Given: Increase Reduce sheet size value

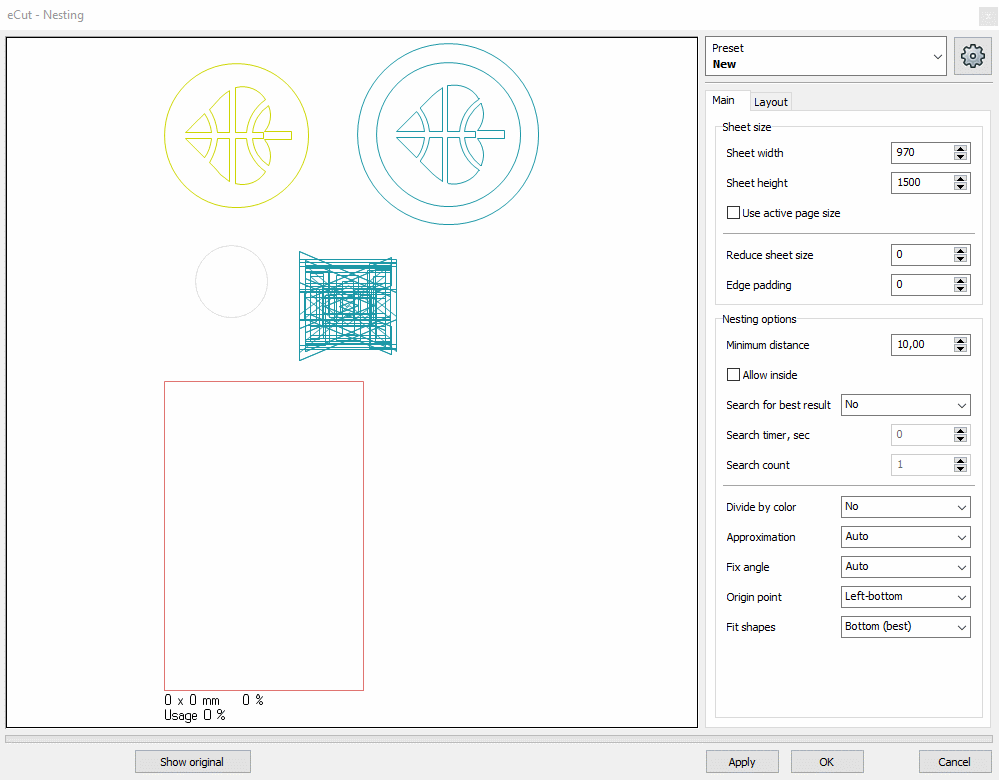Looking at the screenshot, I should [960, 250].
